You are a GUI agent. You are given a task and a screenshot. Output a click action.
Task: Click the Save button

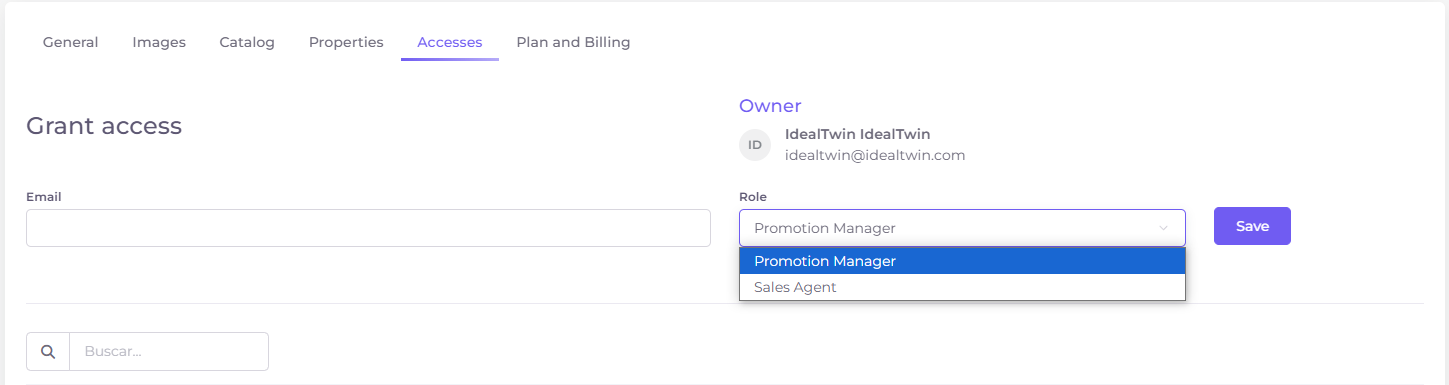click(x=1252, y=226)
